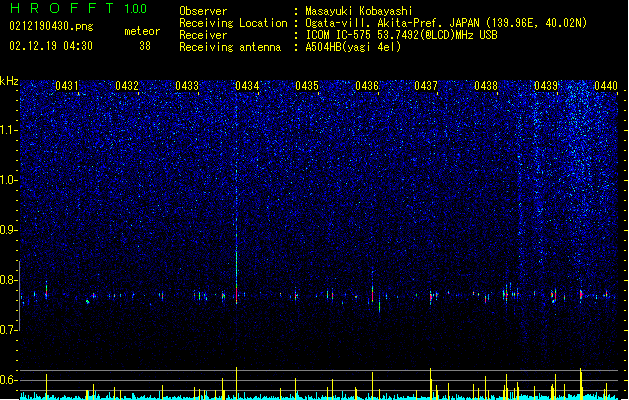The width and height of the screenshot is (629, 400).
Task: Select the file name 0212190430.png
Action: tap(51, 26)
